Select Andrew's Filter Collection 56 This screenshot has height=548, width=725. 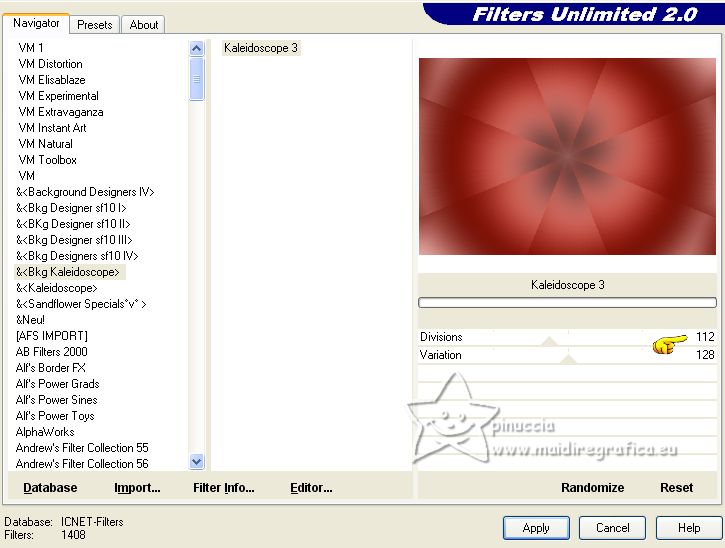[82, 464]
